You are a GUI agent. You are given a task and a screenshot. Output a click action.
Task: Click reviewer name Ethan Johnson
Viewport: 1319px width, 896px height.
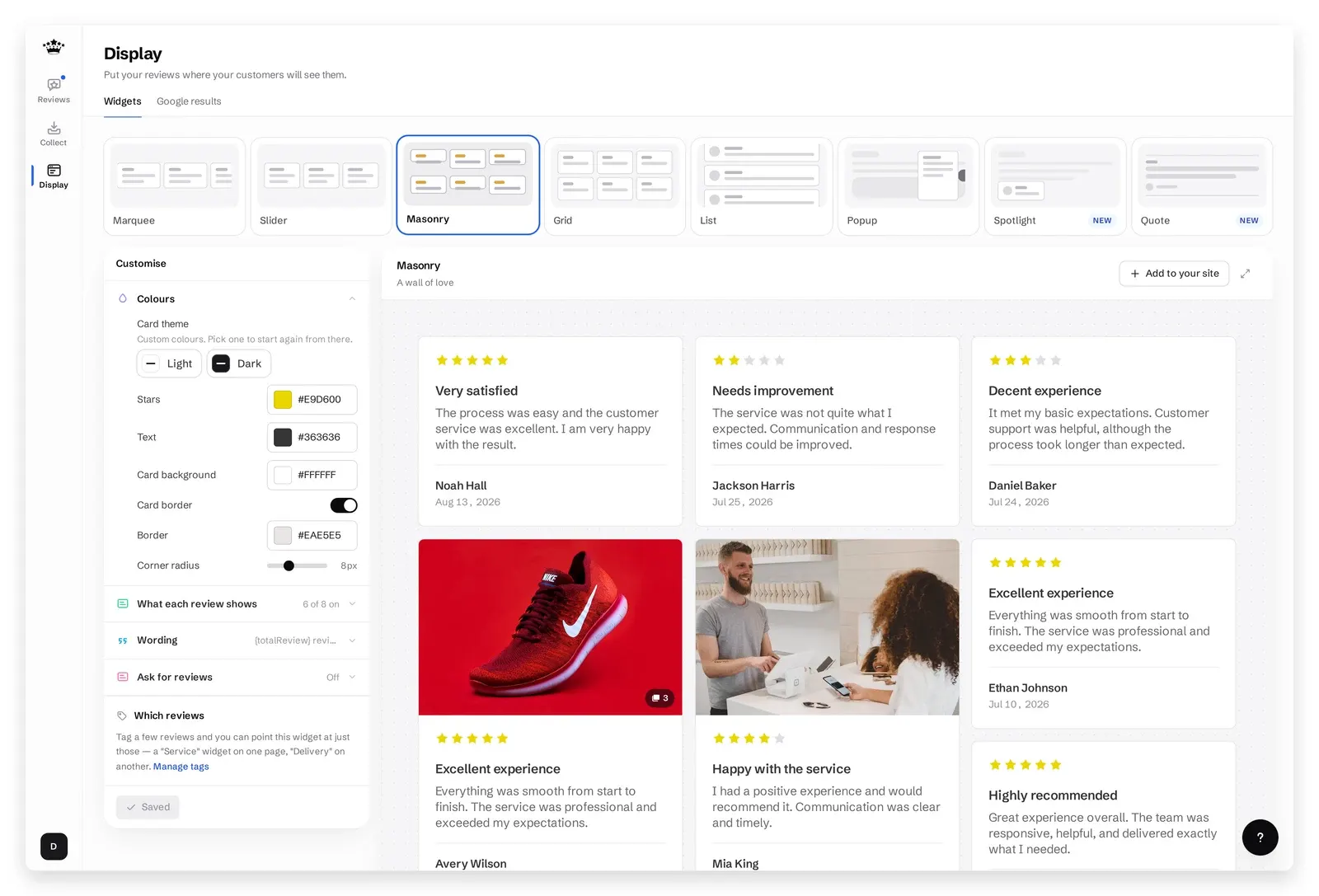1028,688
